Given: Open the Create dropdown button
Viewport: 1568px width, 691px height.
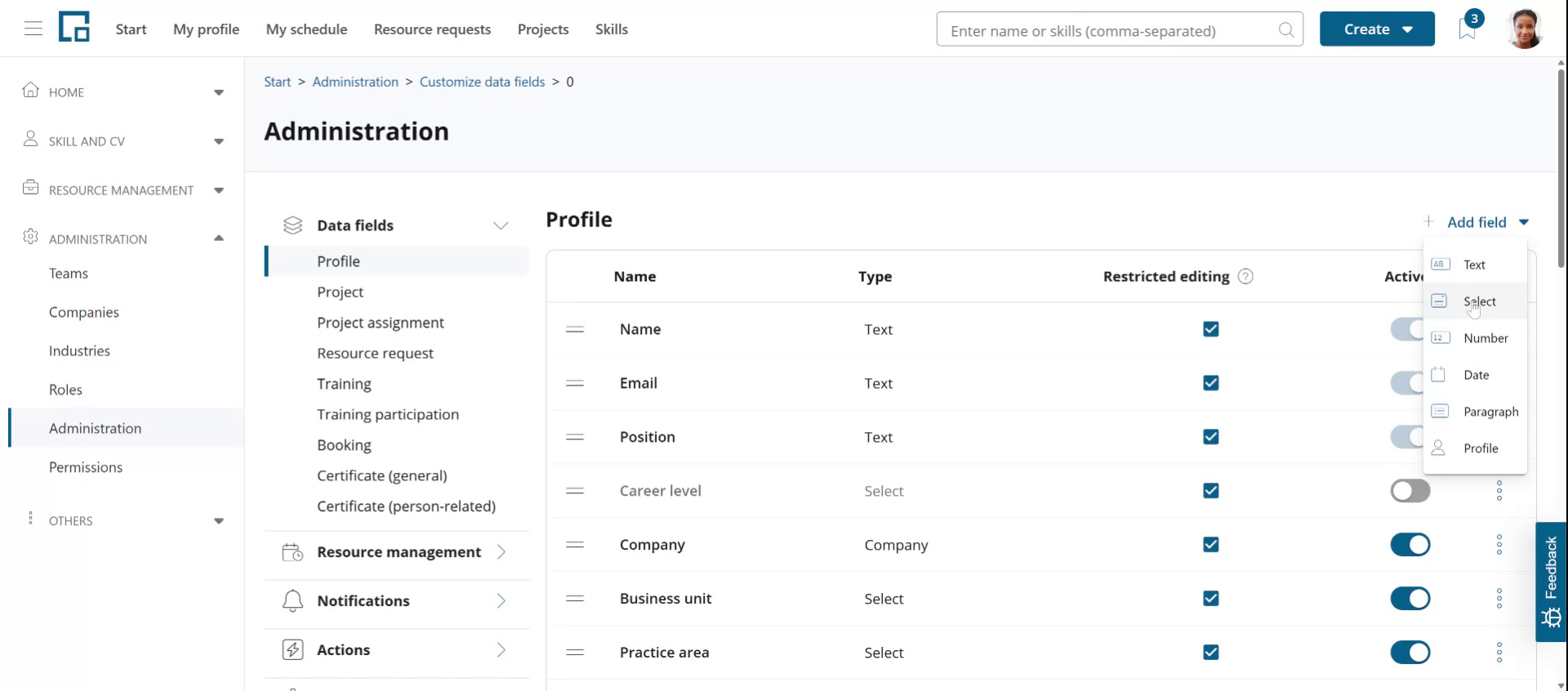Looking at the screenshot, I should (x=1377, y=29).
